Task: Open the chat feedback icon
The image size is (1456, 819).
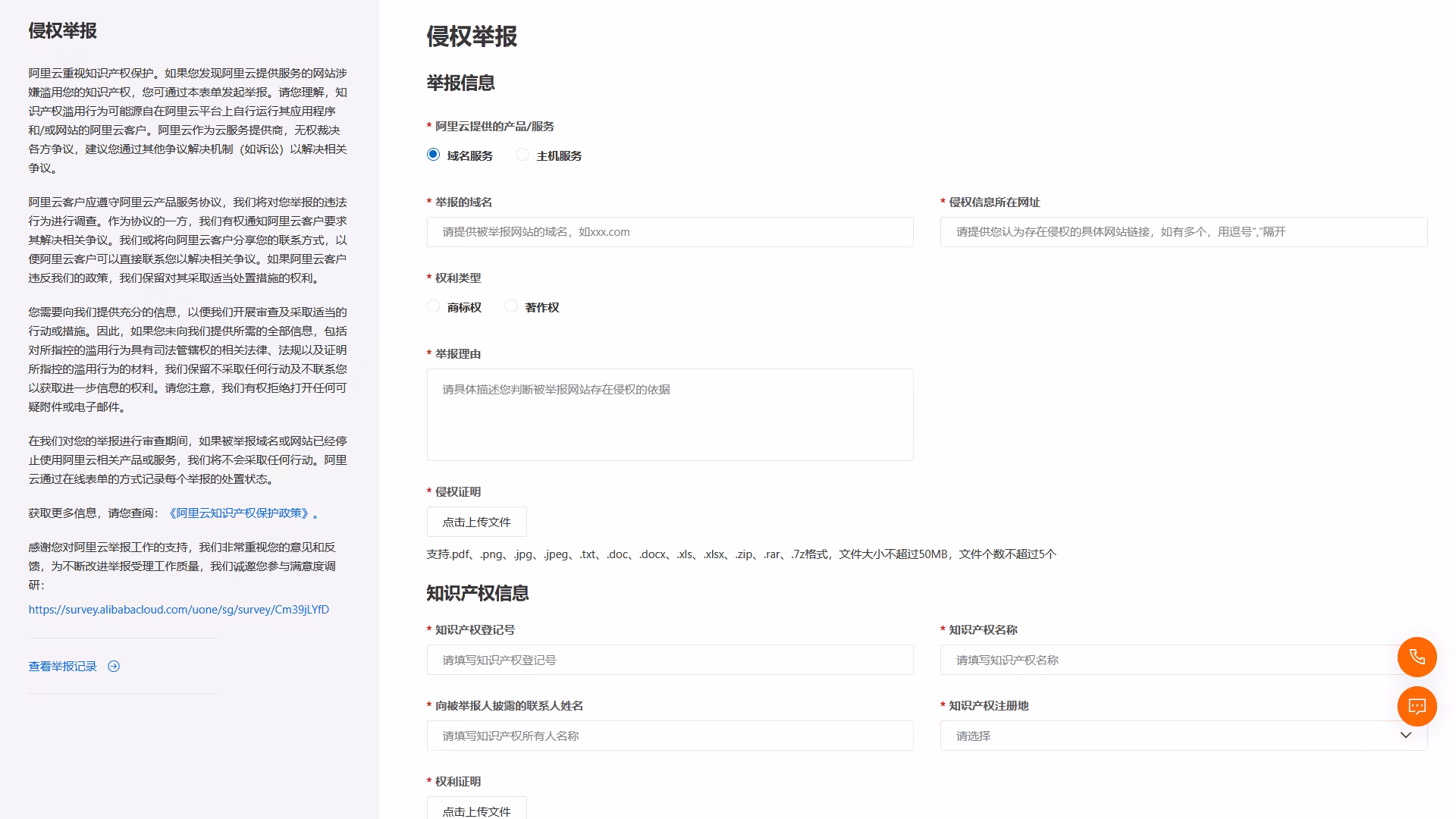Action: coord(1416,706)
